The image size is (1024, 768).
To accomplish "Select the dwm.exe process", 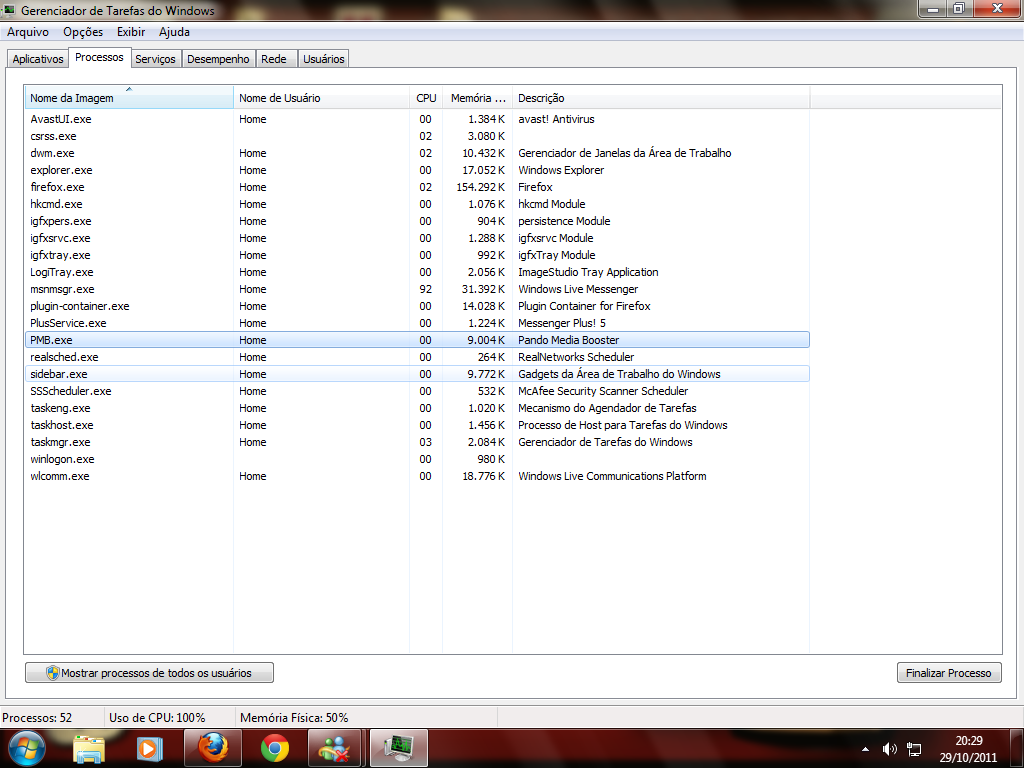I will [417, 153].
